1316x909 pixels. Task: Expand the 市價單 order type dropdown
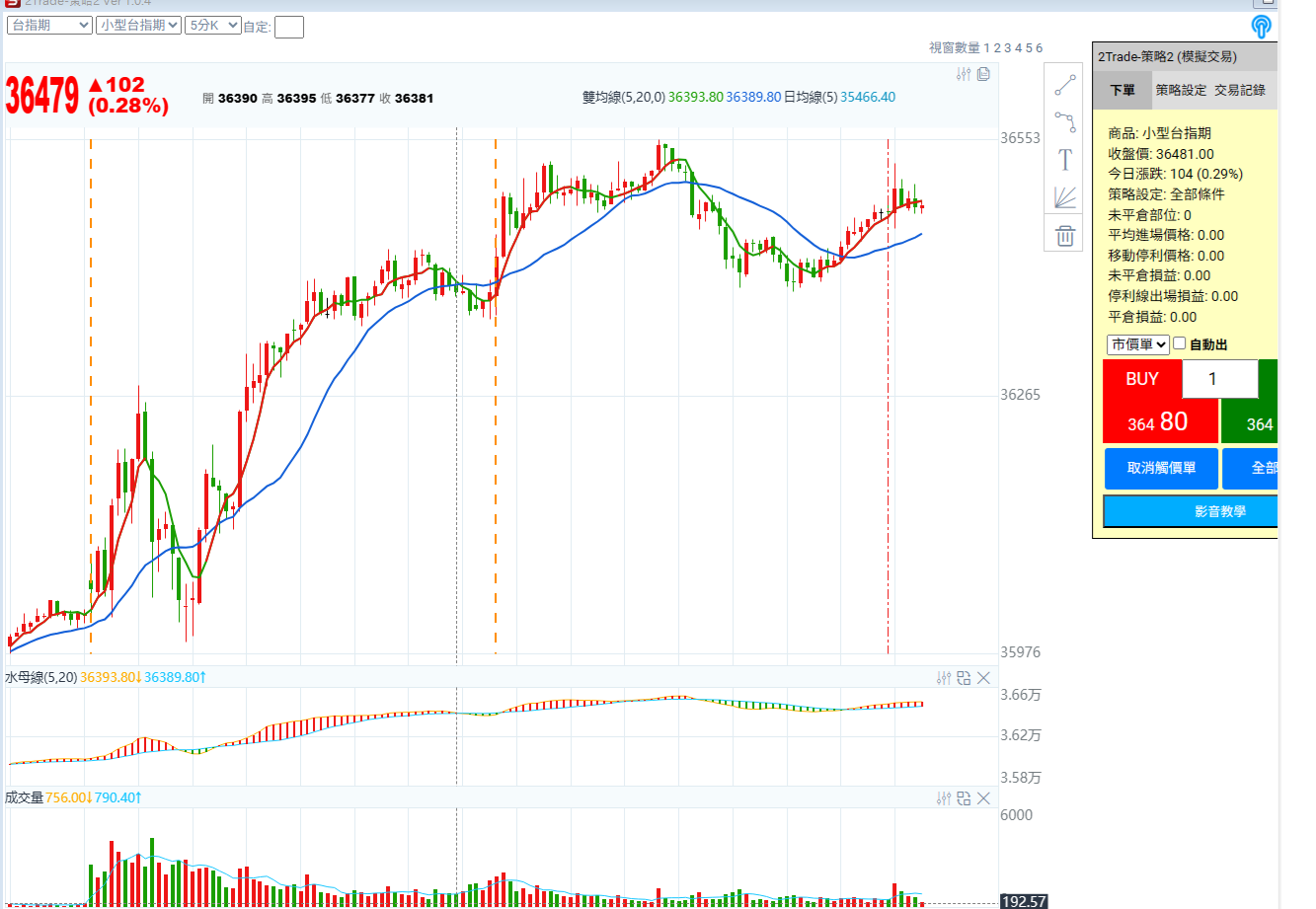[1137, 344]
